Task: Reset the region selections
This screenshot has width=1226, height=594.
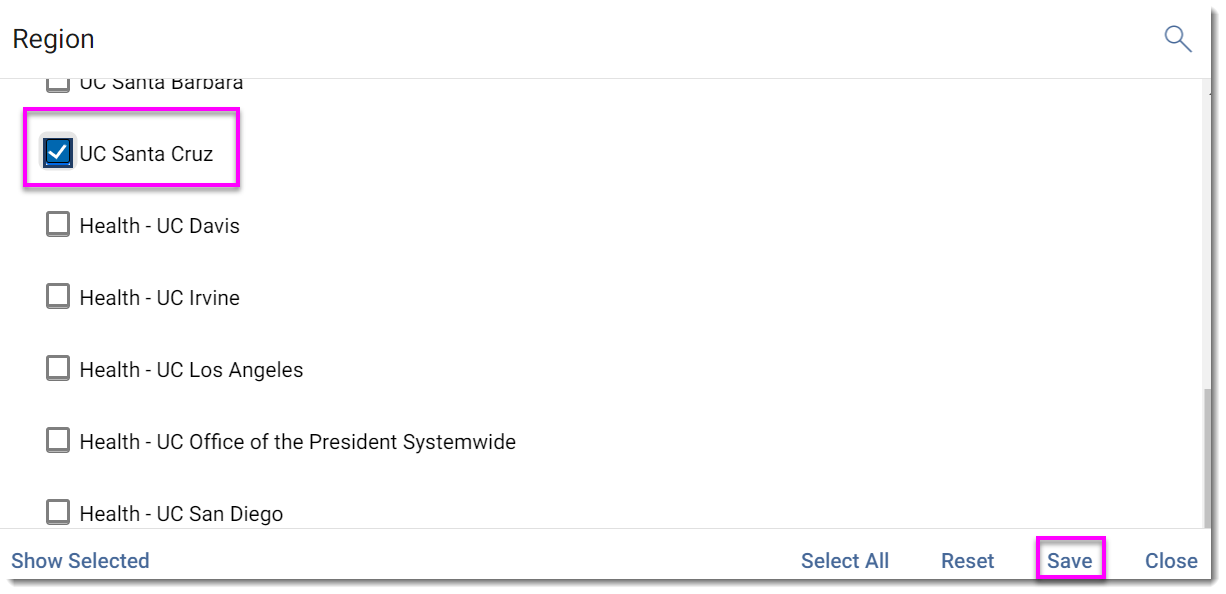Action: (968, 561)
